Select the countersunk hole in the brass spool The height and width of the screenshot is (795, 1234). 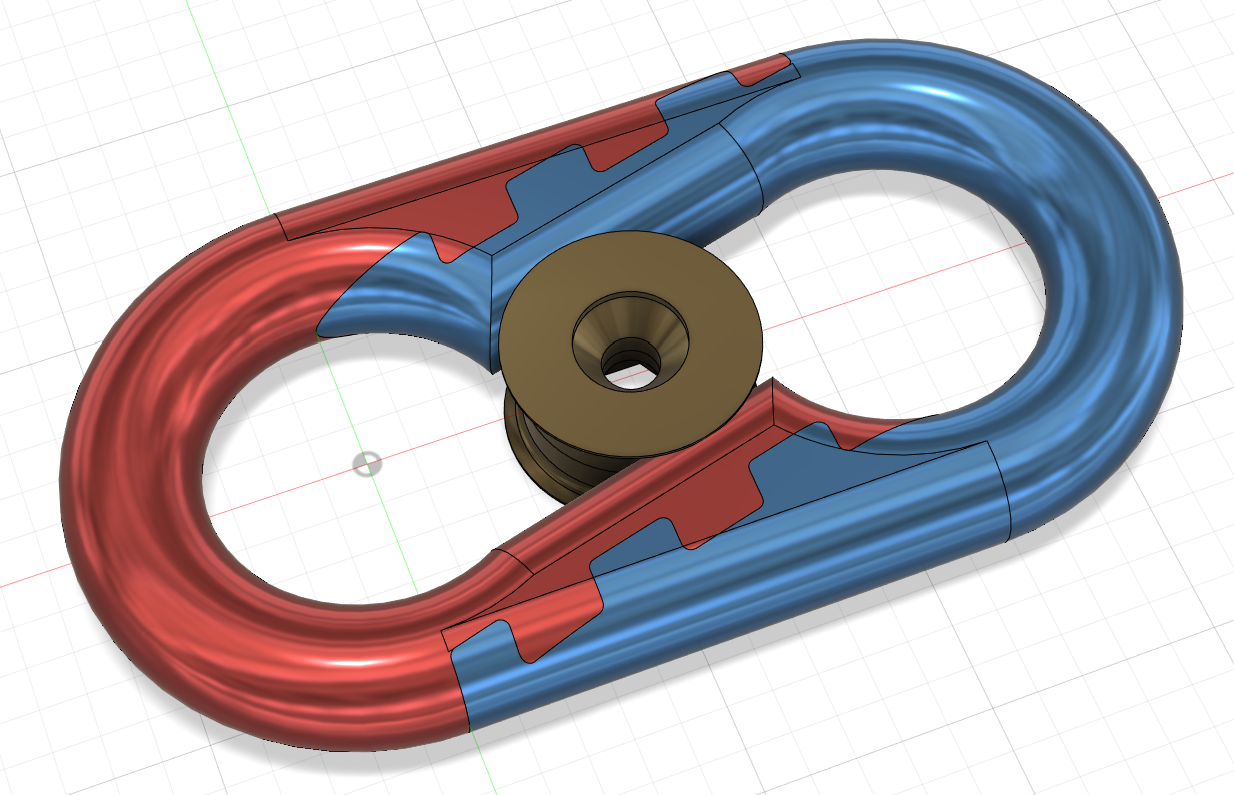[x=630, y=342]
